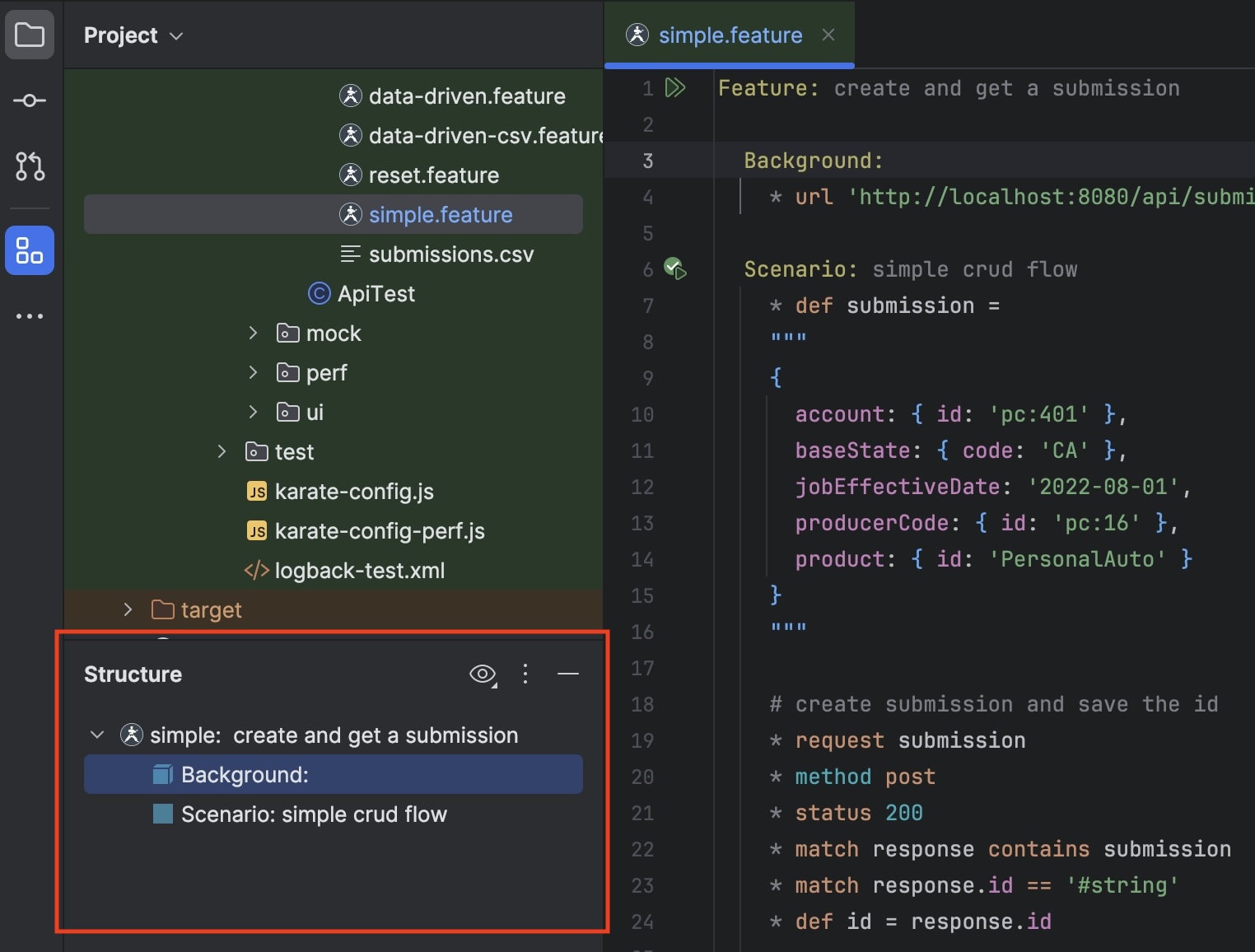Image resolution: width=1255 pixels, height=952 pixels.
Task: Expand the mock folder
Action: pos(254,333)
